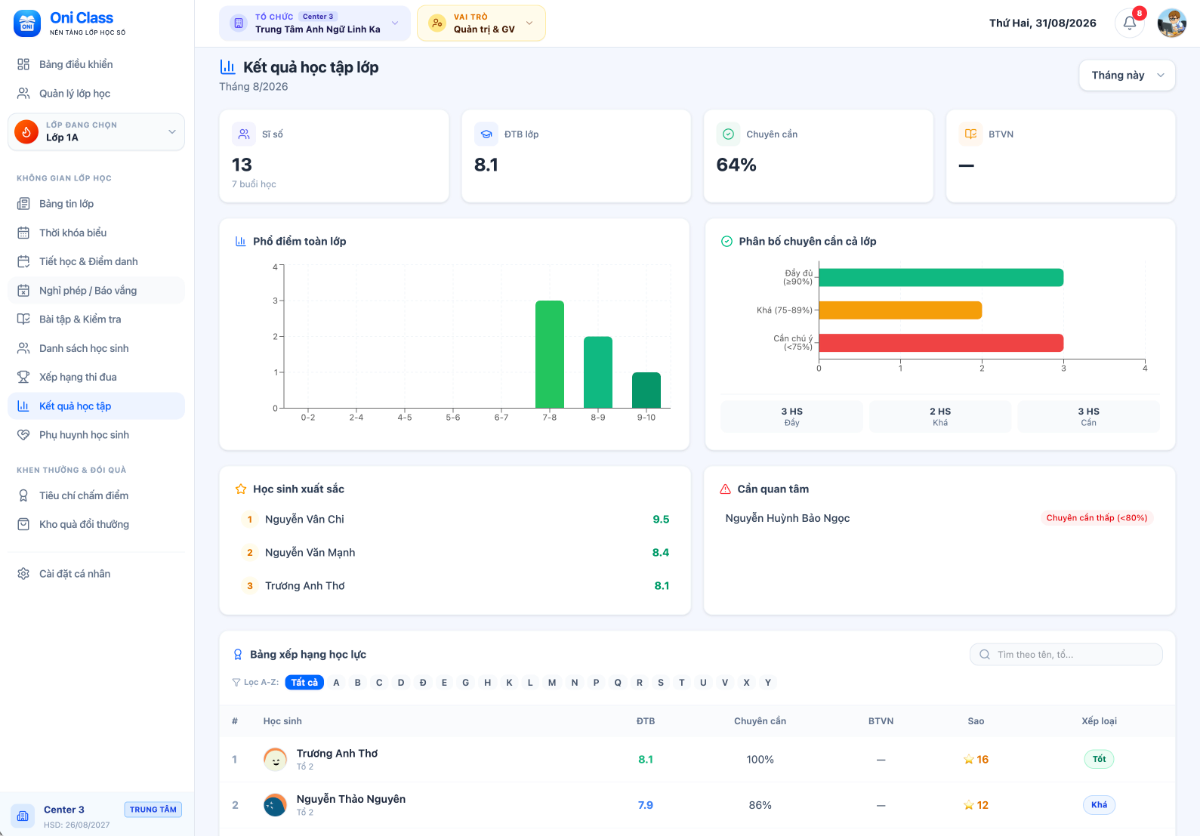
Task: Expand the Lớp 1A class selector
Action: click(x=96, y=132)
